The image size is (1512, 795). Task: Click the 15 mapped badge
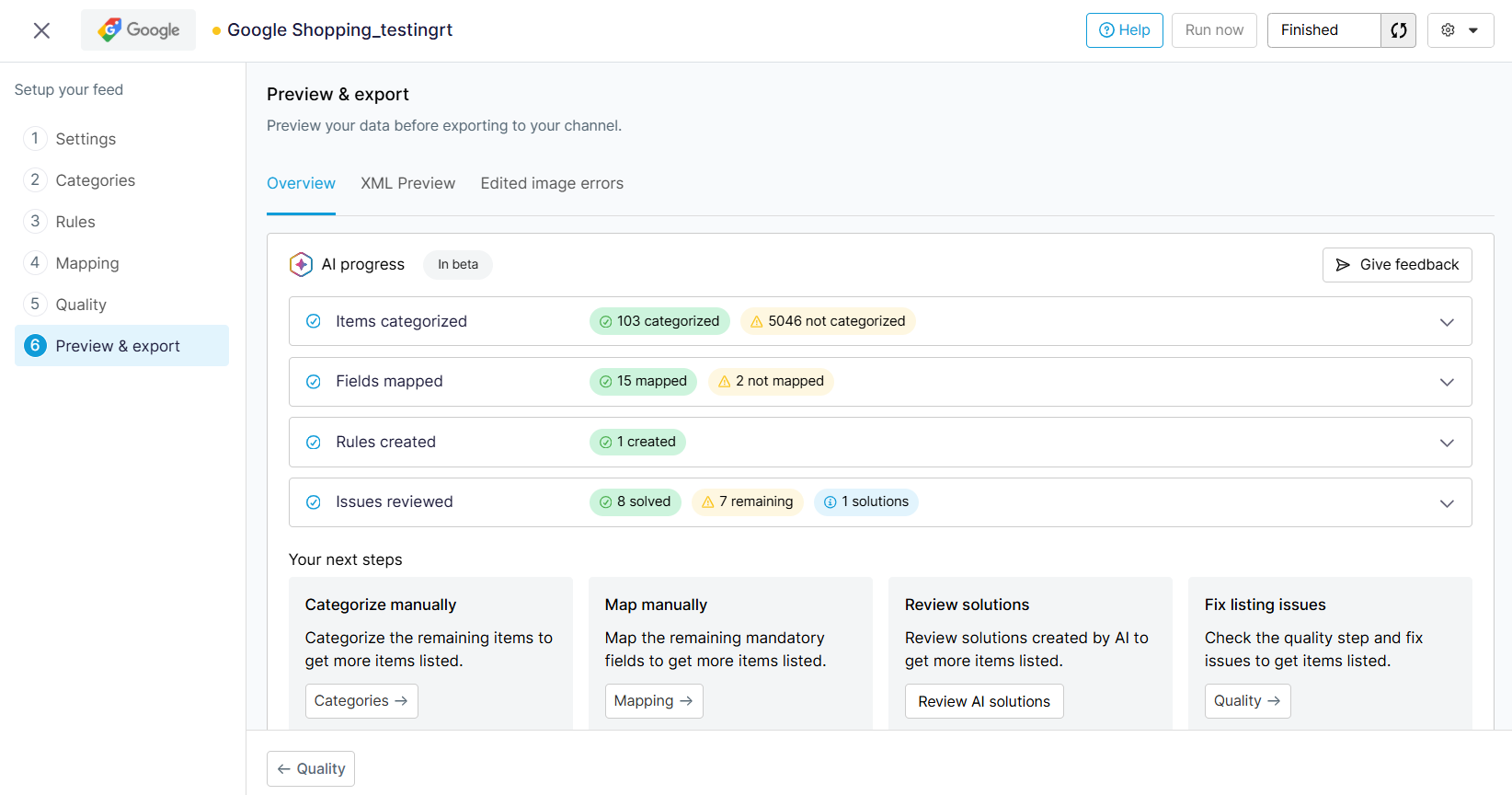(643, 381)
